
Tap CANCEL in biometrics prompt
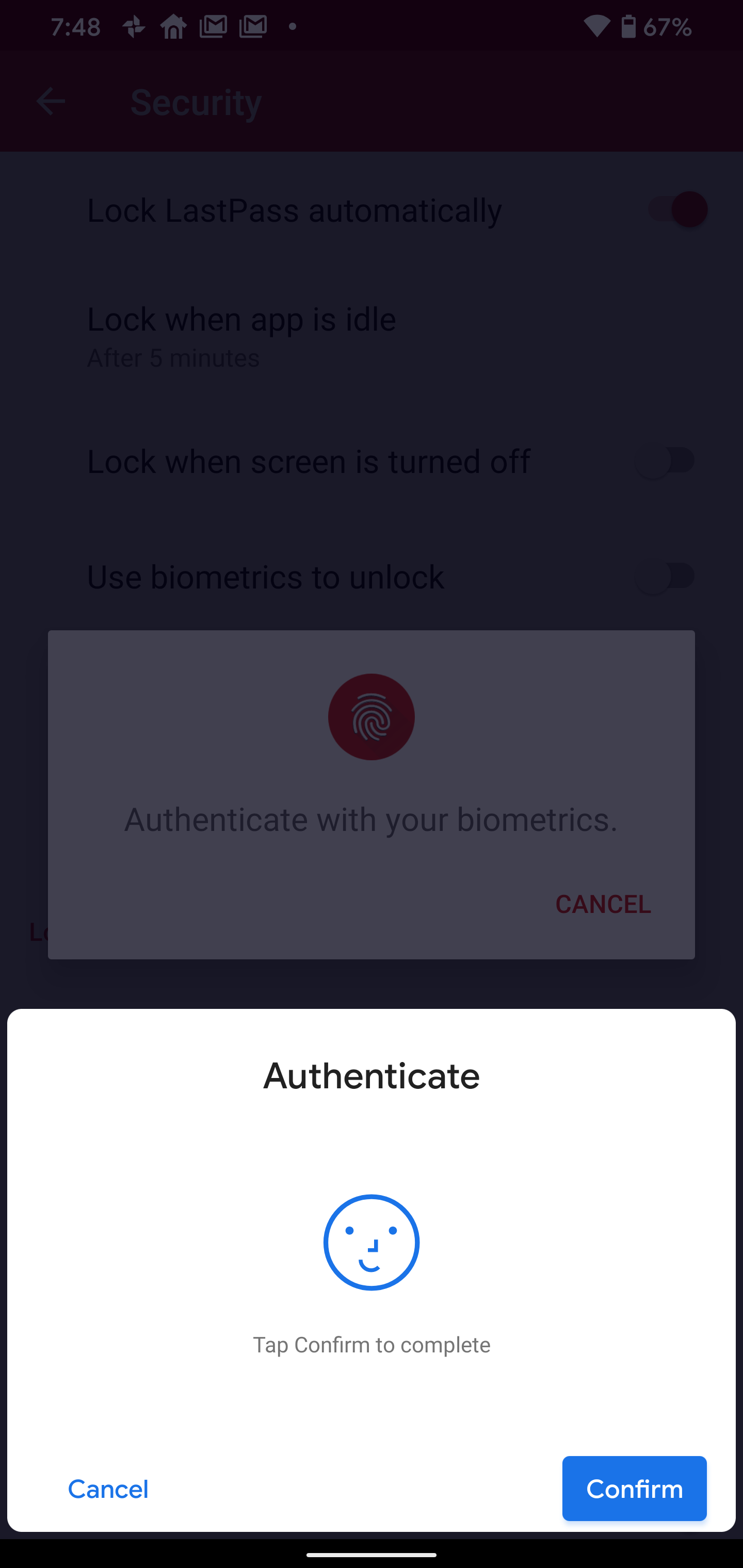point(603,904)
